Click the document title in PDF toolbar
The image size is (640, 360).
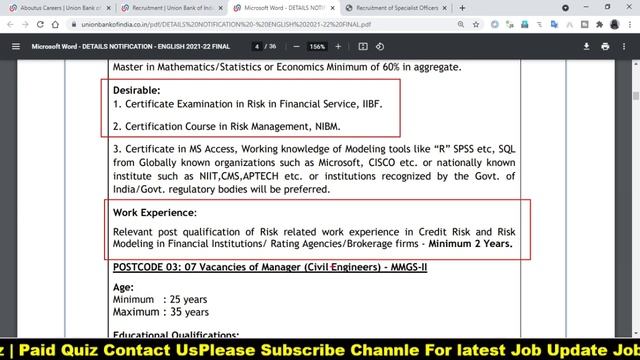(131, 47)
